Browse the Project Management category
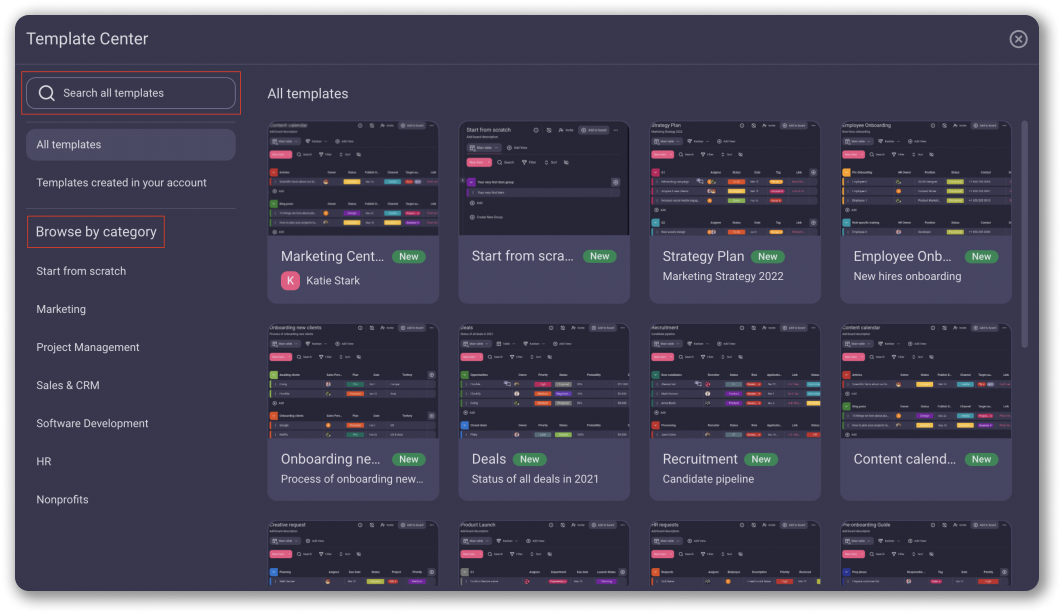 [x=88, y=347]
